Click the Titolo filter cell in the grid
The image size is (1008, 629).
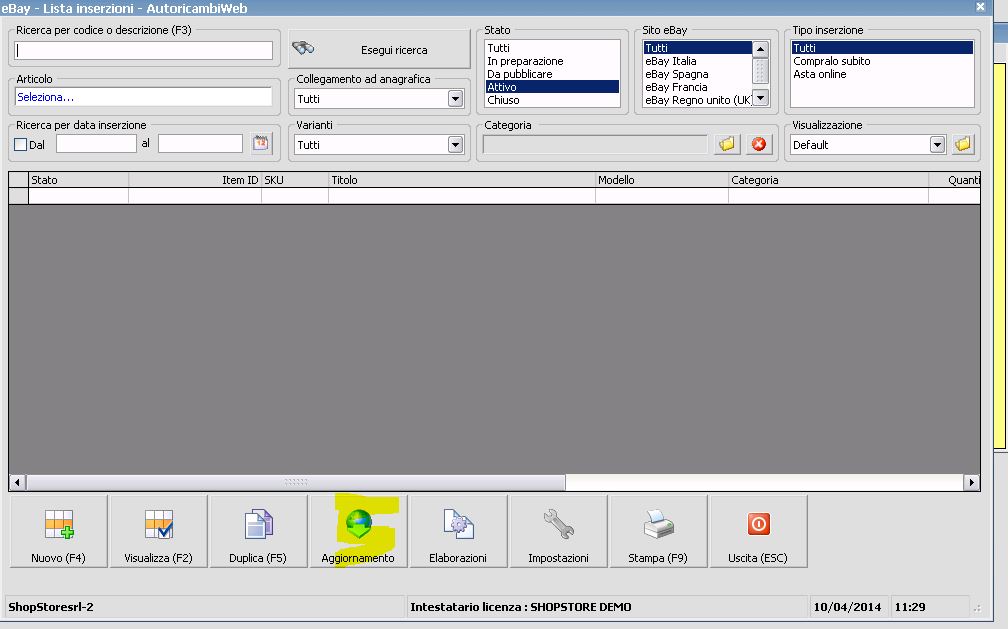pos(462,196)
